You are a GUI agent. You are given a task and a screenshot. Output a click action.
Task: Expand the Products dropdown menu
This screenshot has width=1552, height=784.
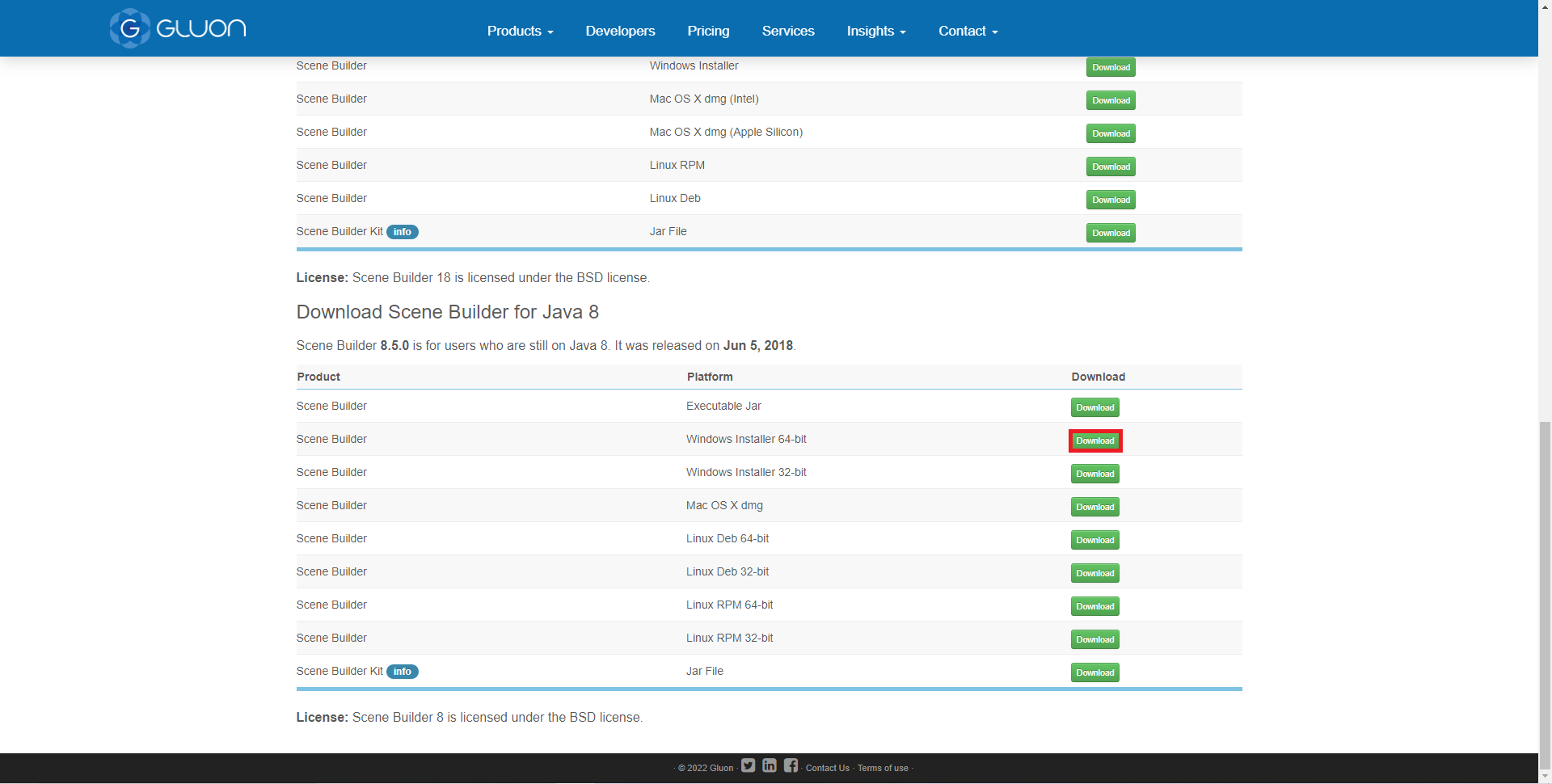(520, 31)
